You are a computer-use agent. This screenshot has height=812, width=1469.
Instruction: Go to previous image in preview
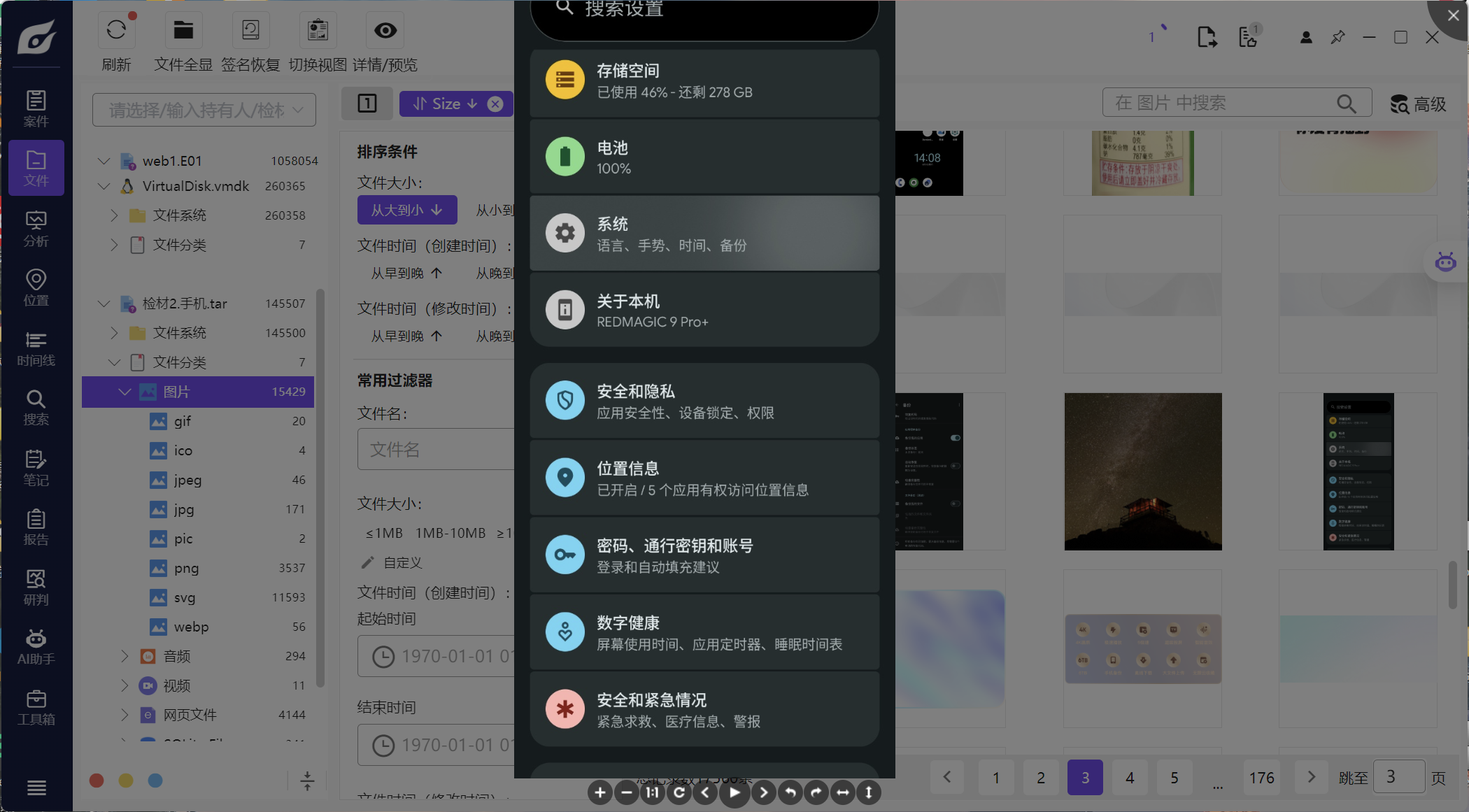click(x=705, y=792)
